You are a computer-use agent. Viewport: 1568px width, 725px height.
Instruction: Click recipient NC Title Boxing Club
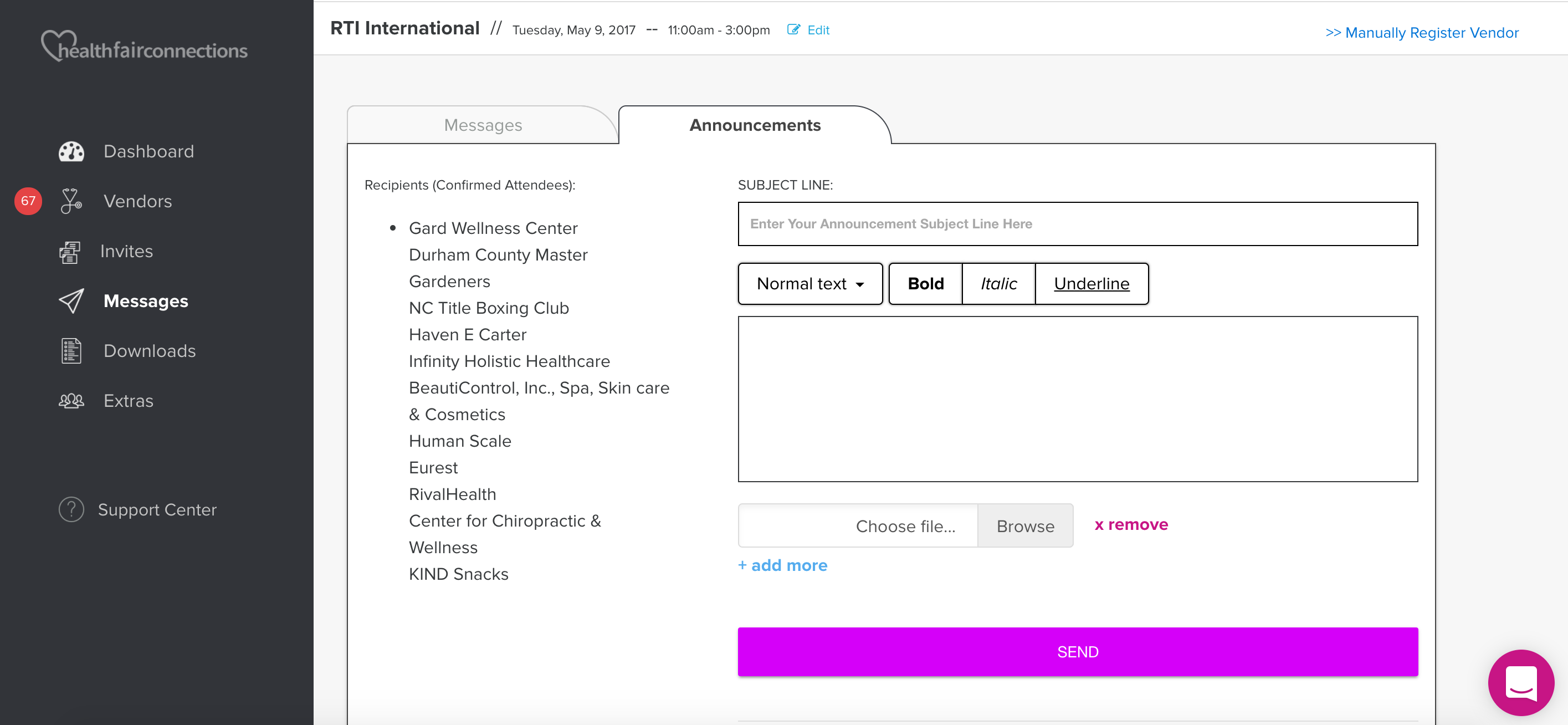coord(489,308)
